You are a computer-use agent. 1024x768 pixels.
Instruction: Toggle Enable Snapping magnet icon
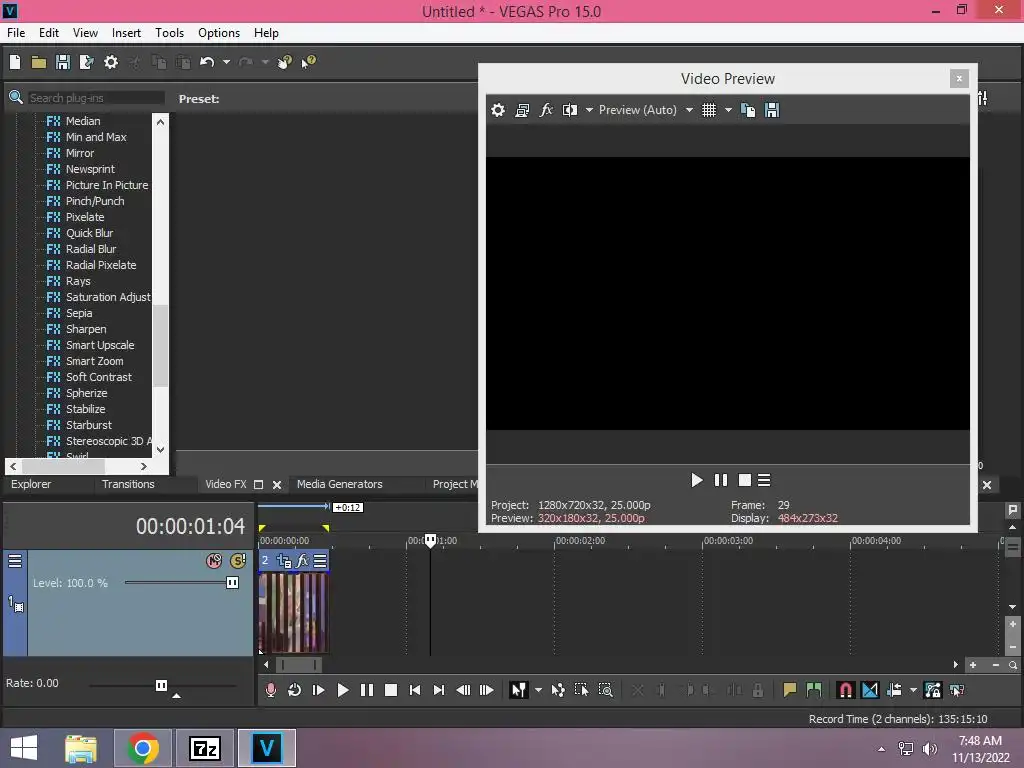846,690
